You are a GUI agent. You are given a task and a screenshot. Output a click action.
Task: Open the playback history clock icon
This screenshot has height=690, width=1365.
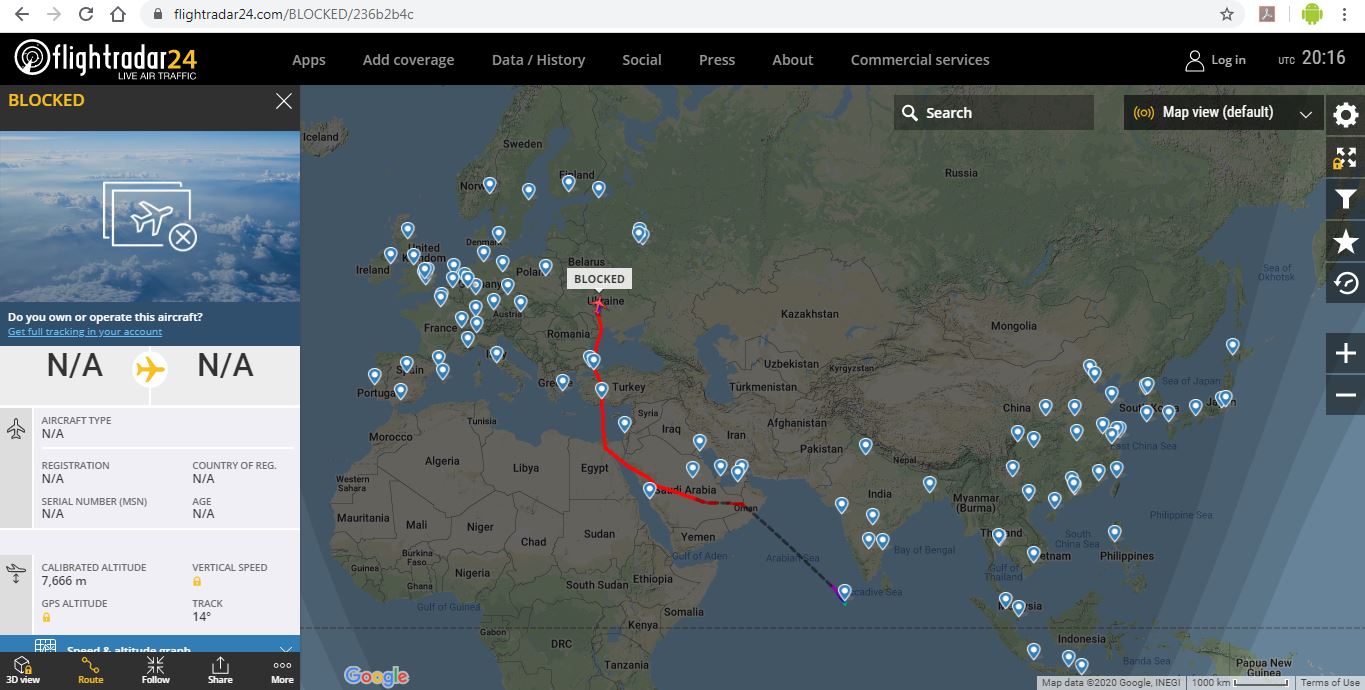(1346, 283)
